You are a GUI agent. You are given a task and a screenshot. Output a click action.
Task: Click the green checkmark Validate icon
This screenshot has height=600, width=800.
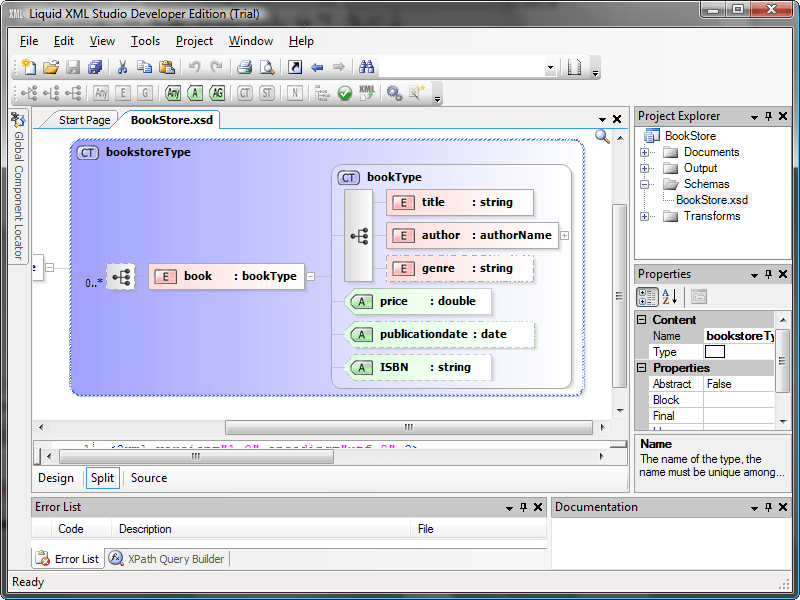(x=345, y=93)
